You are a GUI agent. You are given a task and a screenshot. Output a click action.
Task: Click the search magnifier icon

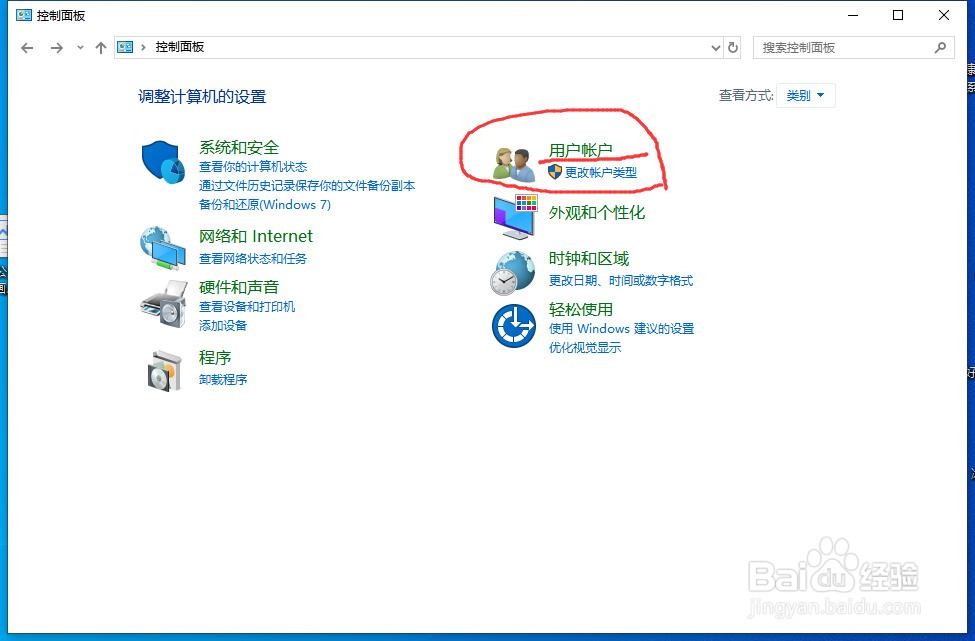point(940,47)
